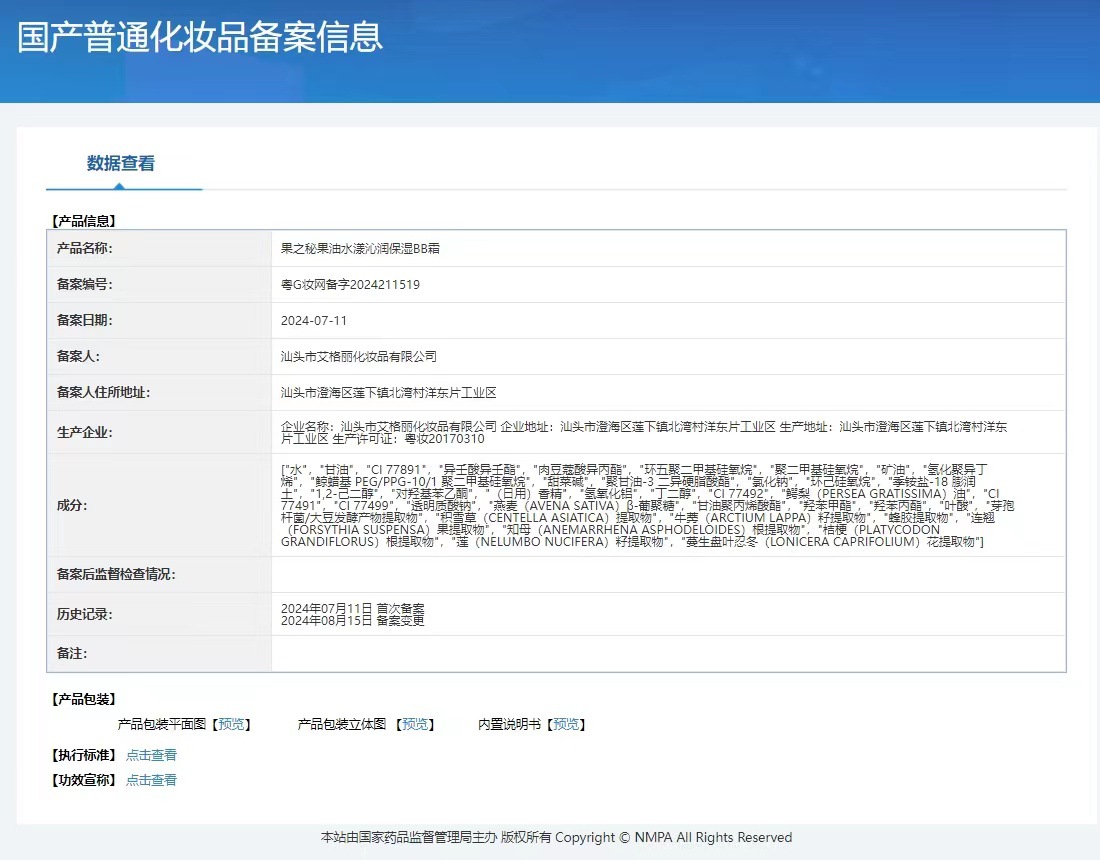Select filing number 粤G妆网备字2024211519
The image size is (1100, 860).
[350, 285]
